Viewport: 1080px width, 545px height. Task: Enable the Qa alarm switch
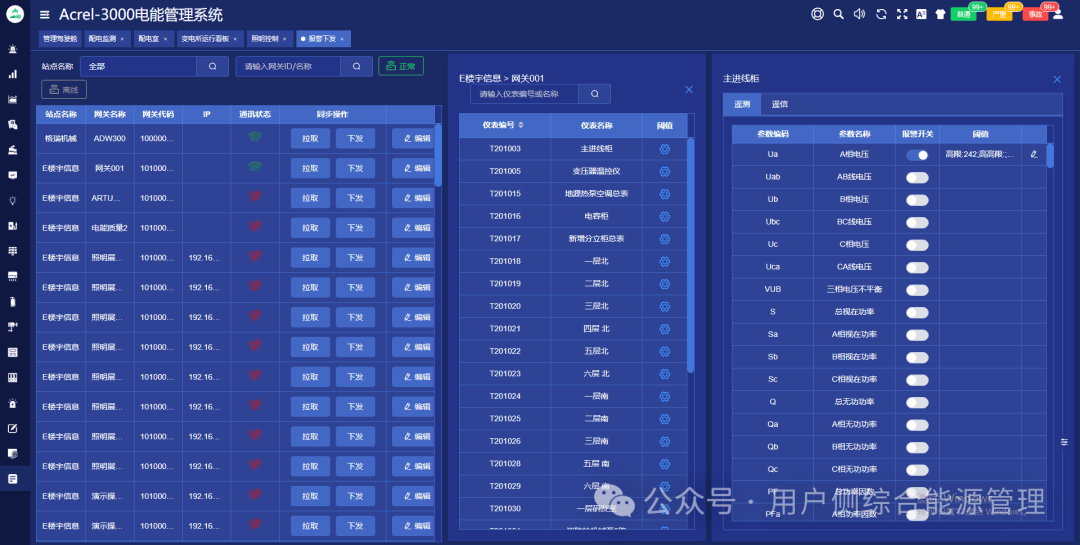tap(917, 425)
